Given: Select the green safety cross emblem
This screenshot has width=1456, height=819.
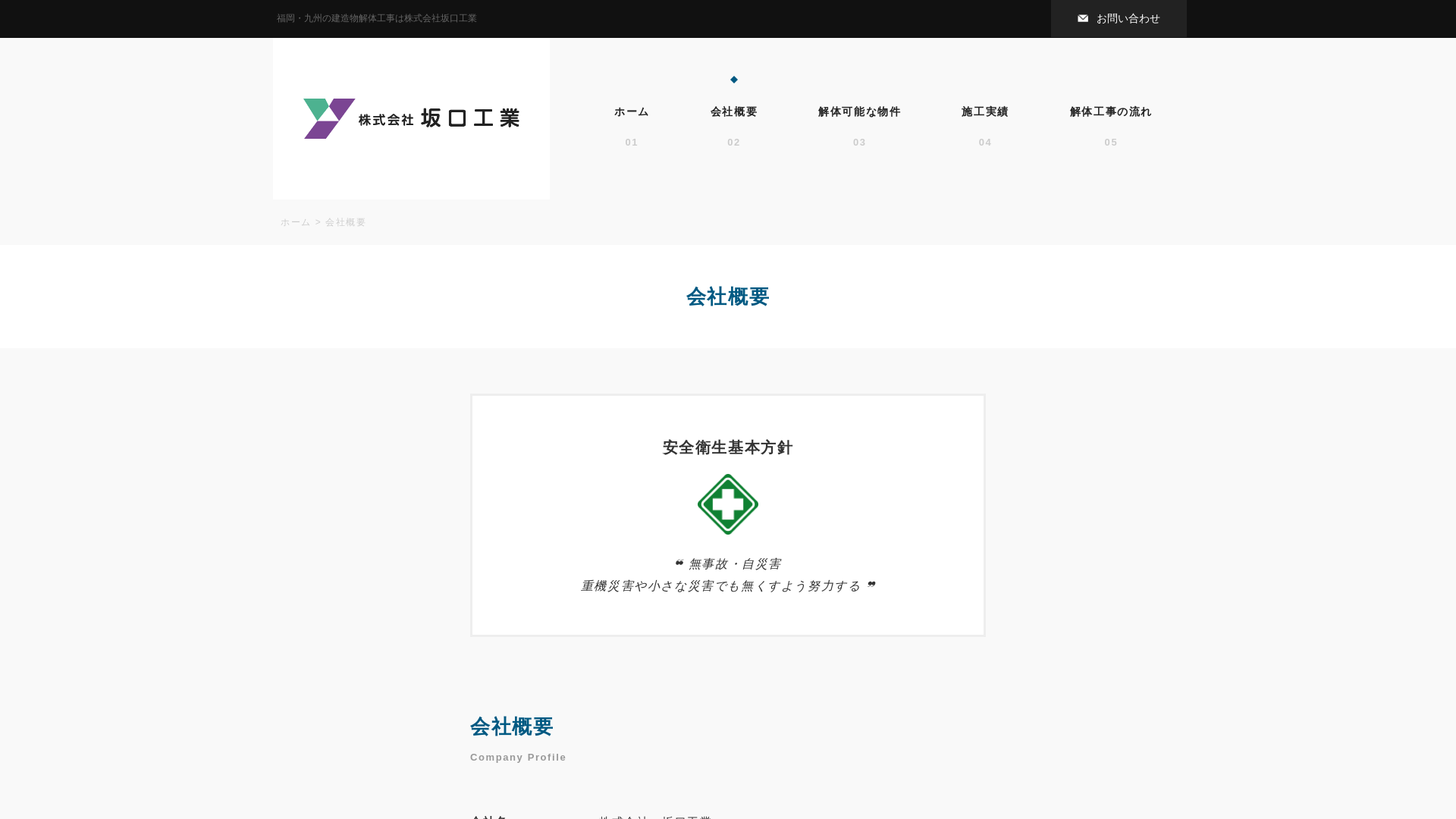Looking at the screenshot, I should coord(727,504).
